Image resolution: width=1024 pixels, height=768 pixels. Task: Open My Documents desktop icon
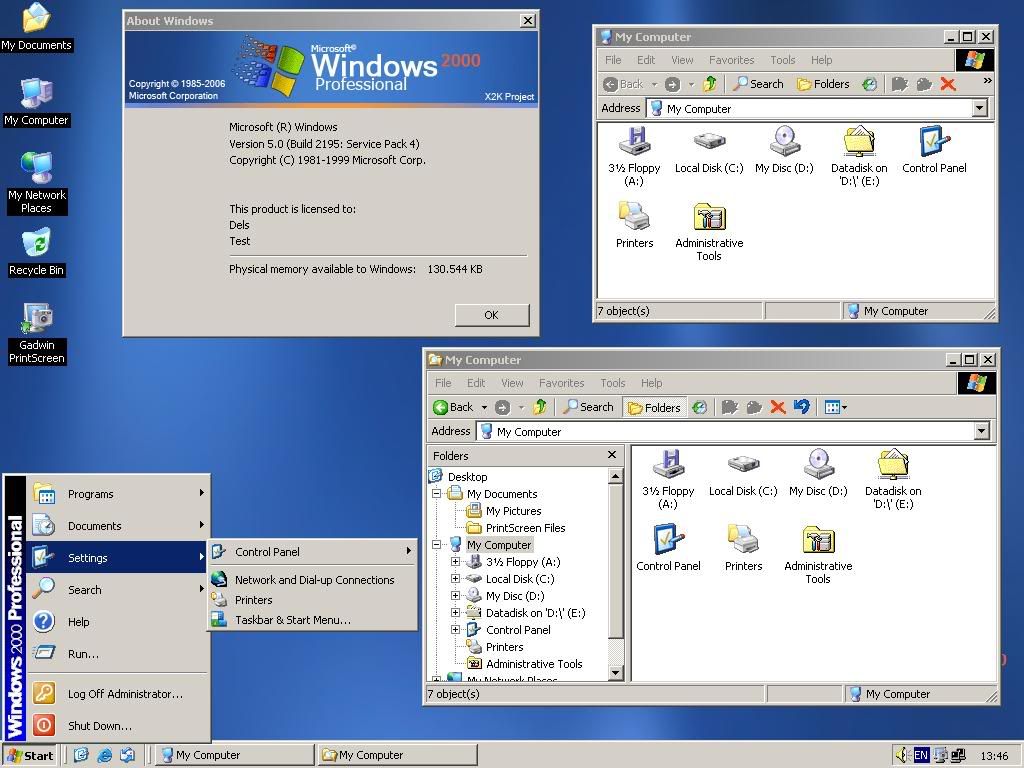coord(36,27)
